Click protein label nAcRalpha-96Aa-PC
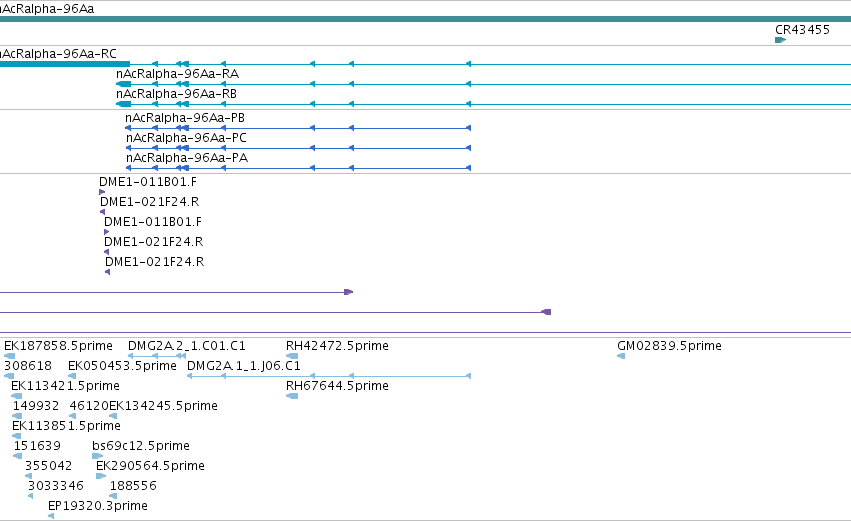The height and width of the screenshot is (521, 851). click(x=186, y=138)
